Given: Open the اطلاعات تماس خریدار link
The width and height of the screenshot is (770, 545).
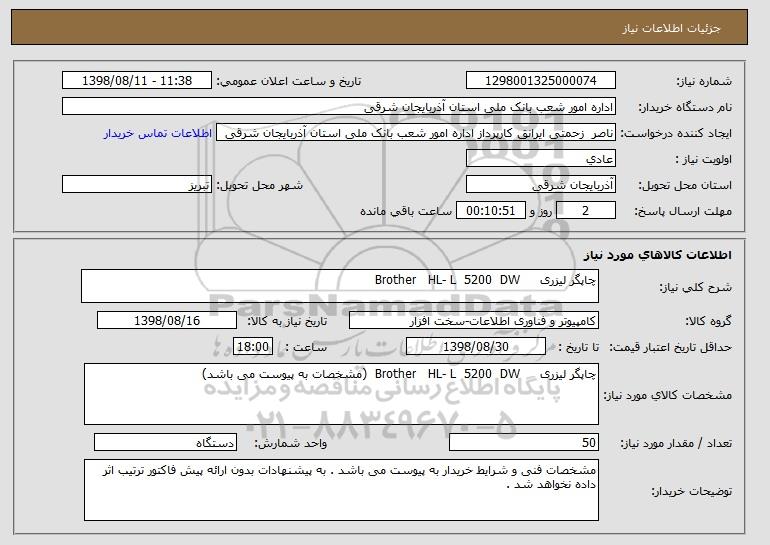Looking at the screenshot, I should (x=158, y=133).
